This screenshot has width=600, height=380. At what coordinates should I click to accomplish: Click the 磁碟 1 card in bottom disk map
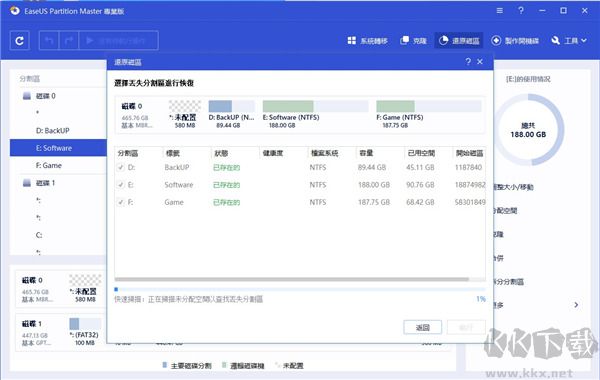[x=38, y=333]
